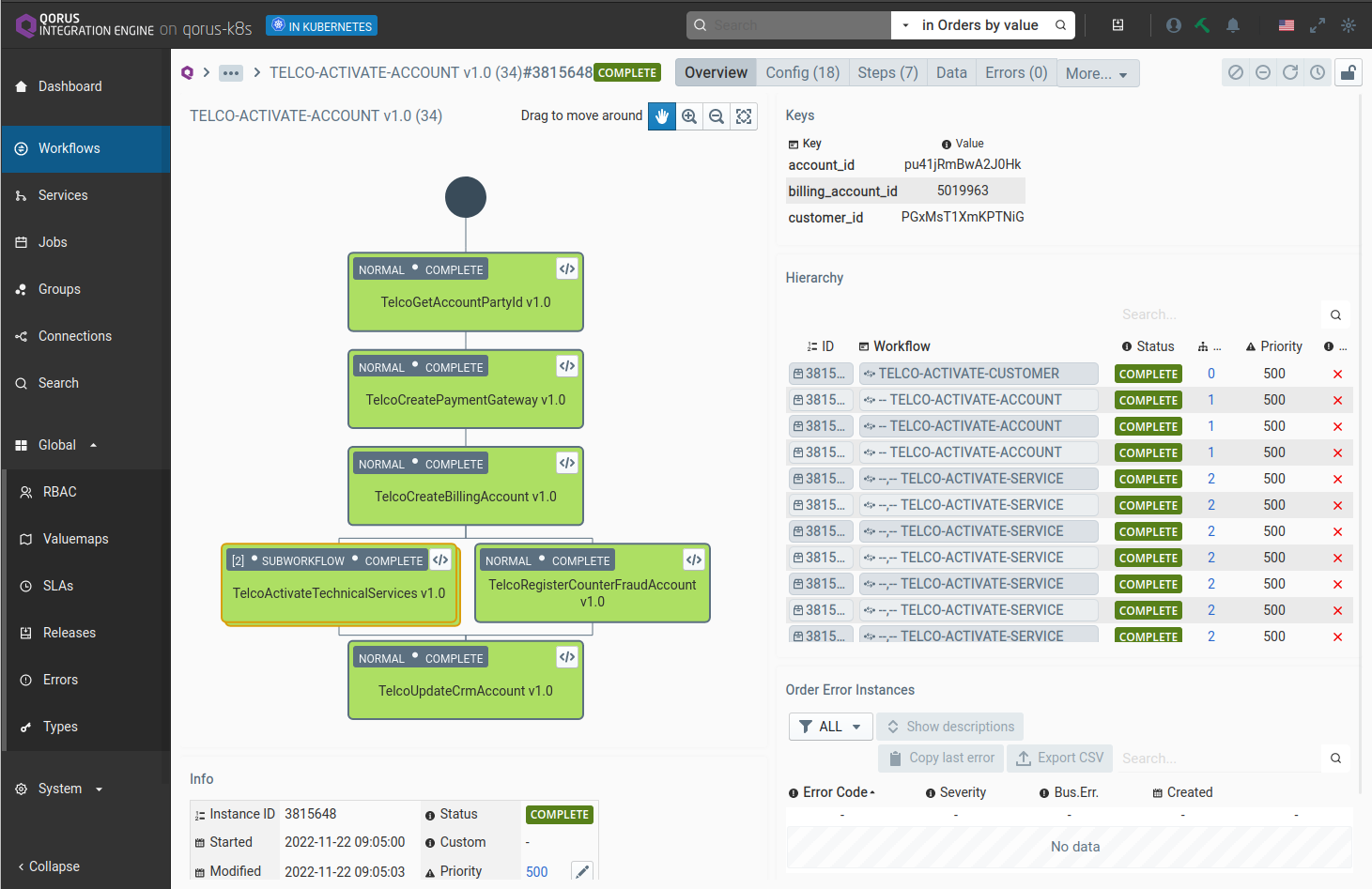Image resolution: width=1372 pixels, height=889 pixels.
Task: Open SLAs in sidebar
Action: coord(88,586)
